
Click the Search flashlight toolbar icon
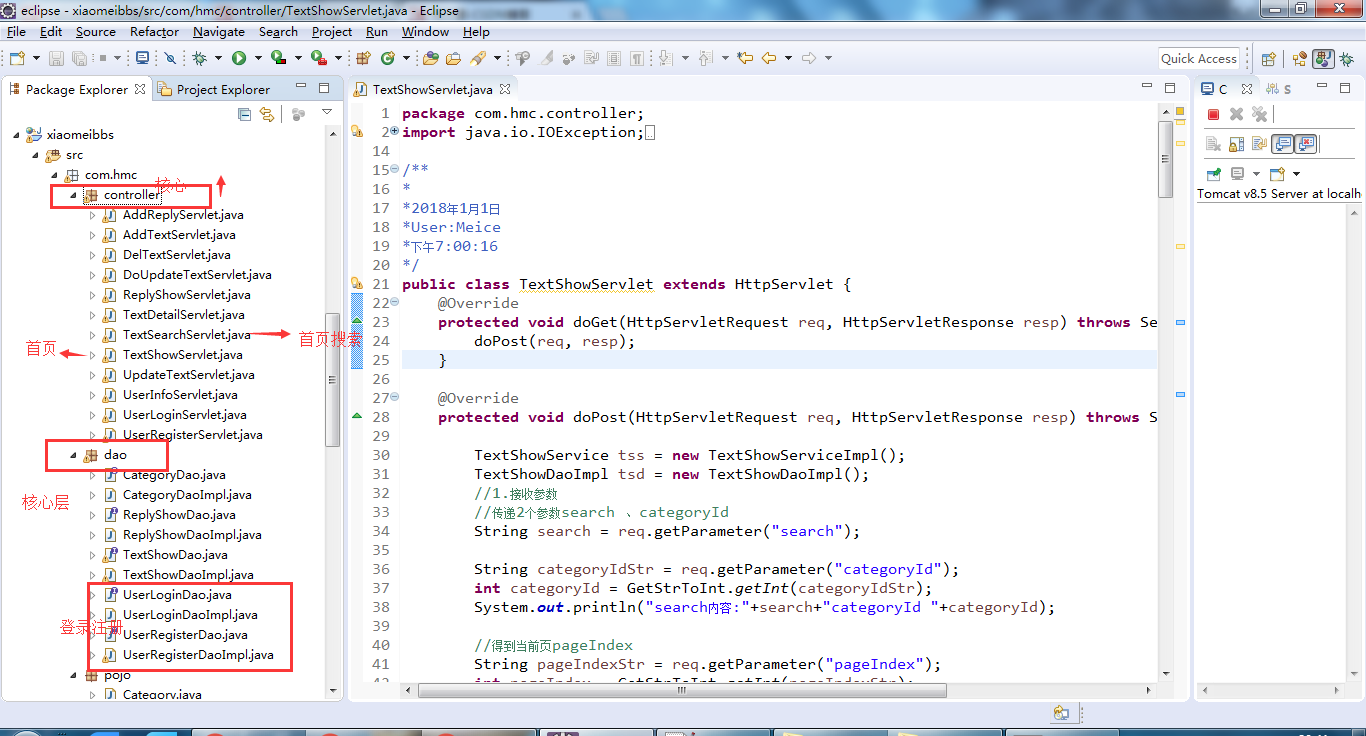[478, 58]
